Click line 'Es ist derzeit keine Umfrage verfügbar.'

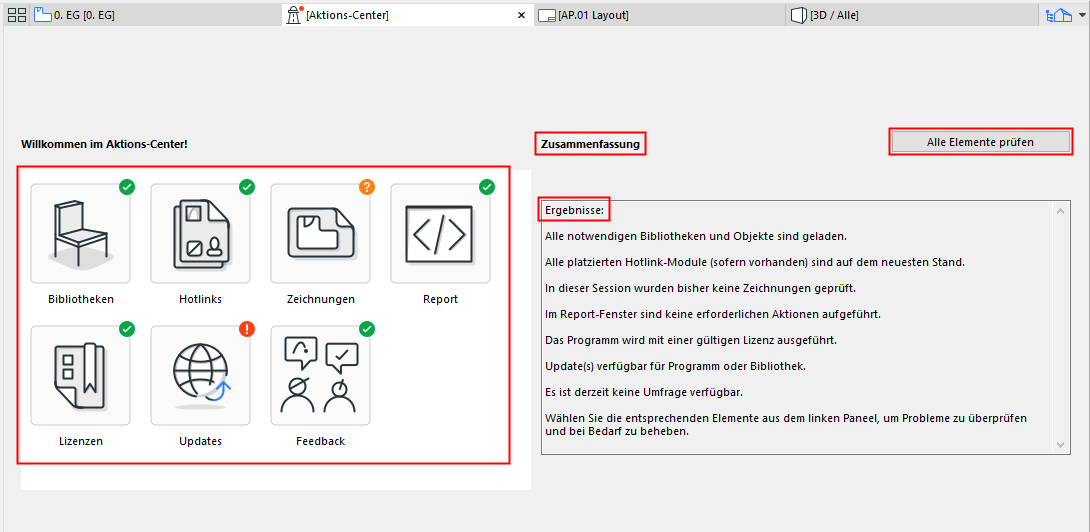pyautogui.click(x=644, y=392)
